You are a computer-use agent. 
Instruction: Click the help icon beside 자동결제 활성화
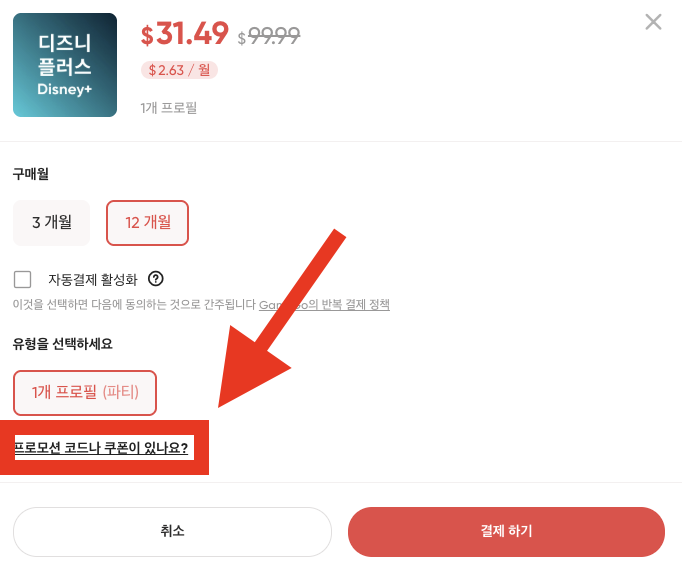tap(156, 279)
